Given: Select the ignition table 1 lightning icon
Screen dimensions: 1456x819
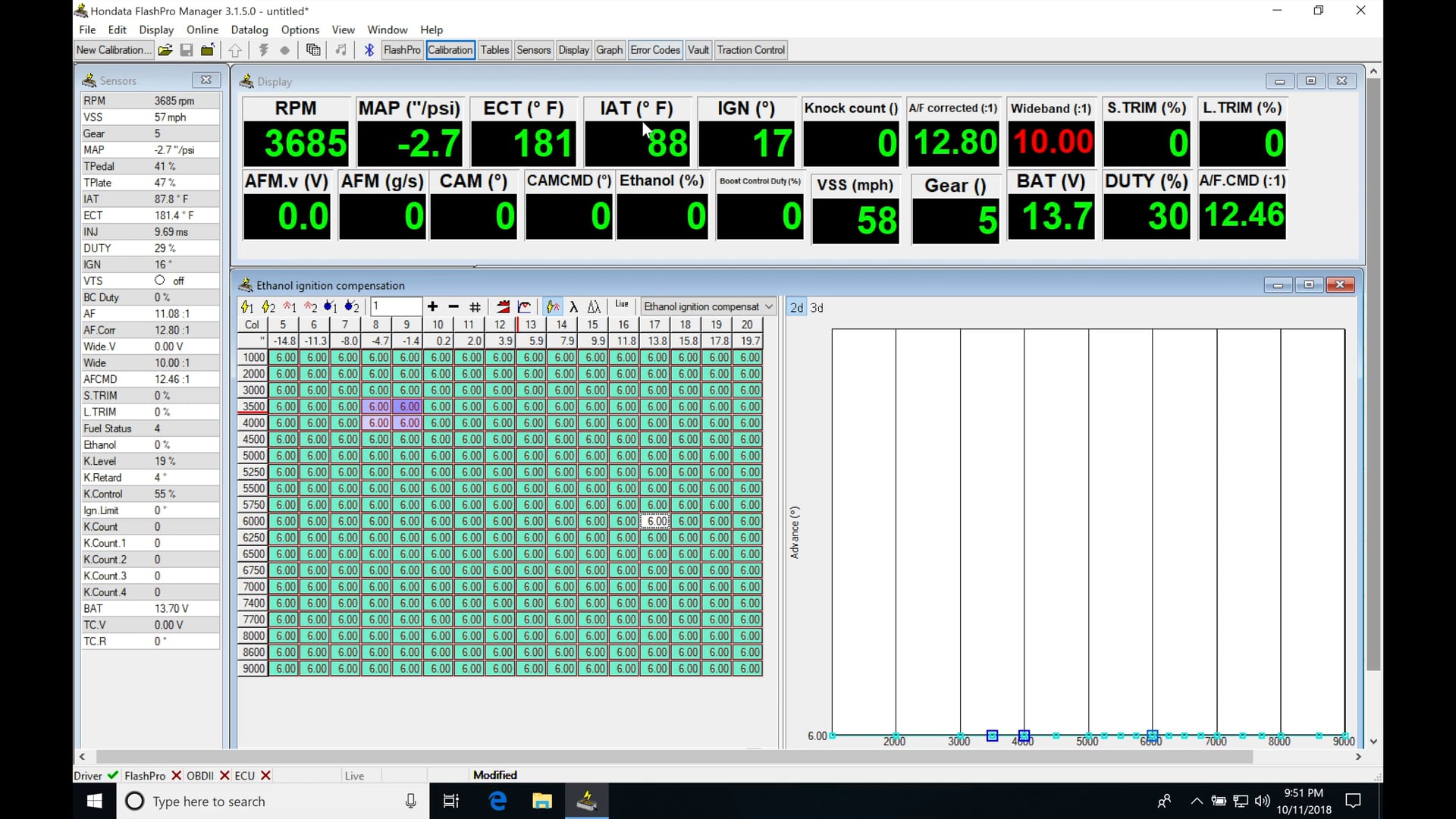Looking at the screenshot, I should coord(247,306).
